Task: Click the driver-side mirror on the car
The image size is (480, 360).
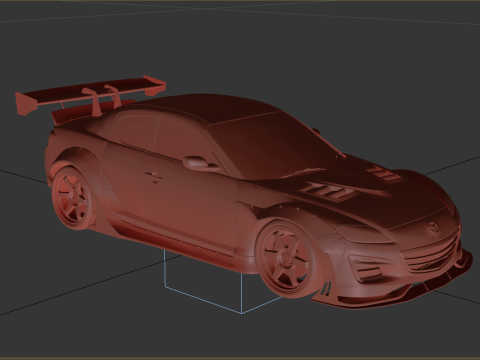Action: click(x=200, y=163)
